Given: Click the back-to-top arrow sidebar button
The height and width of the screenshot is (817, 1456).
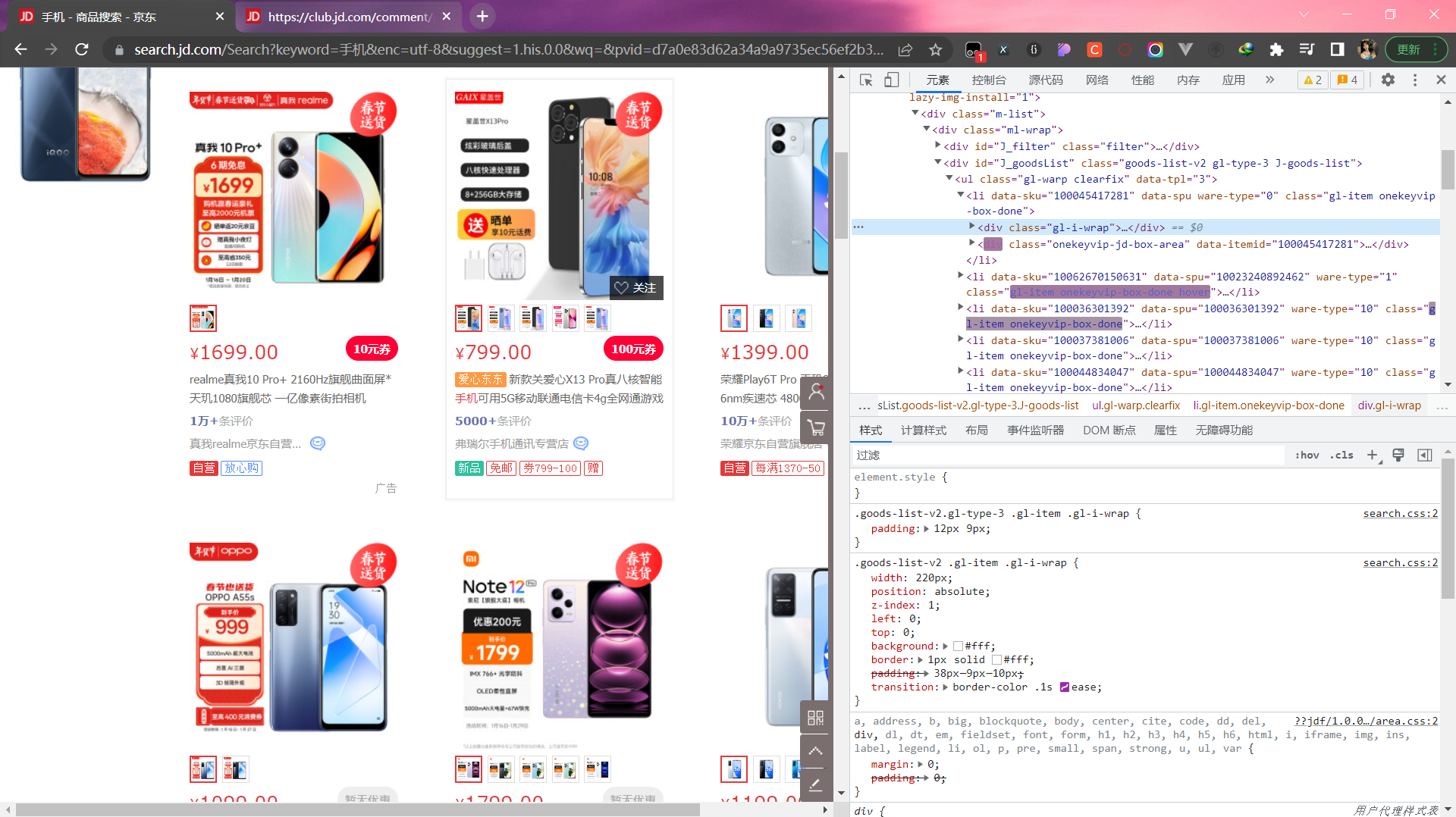Looking at the screenshot, I should (816, 751).
